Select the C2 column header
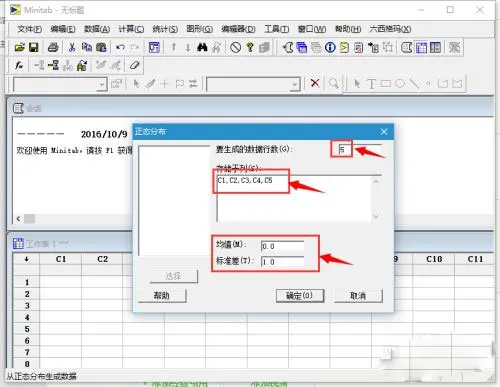 102,259
